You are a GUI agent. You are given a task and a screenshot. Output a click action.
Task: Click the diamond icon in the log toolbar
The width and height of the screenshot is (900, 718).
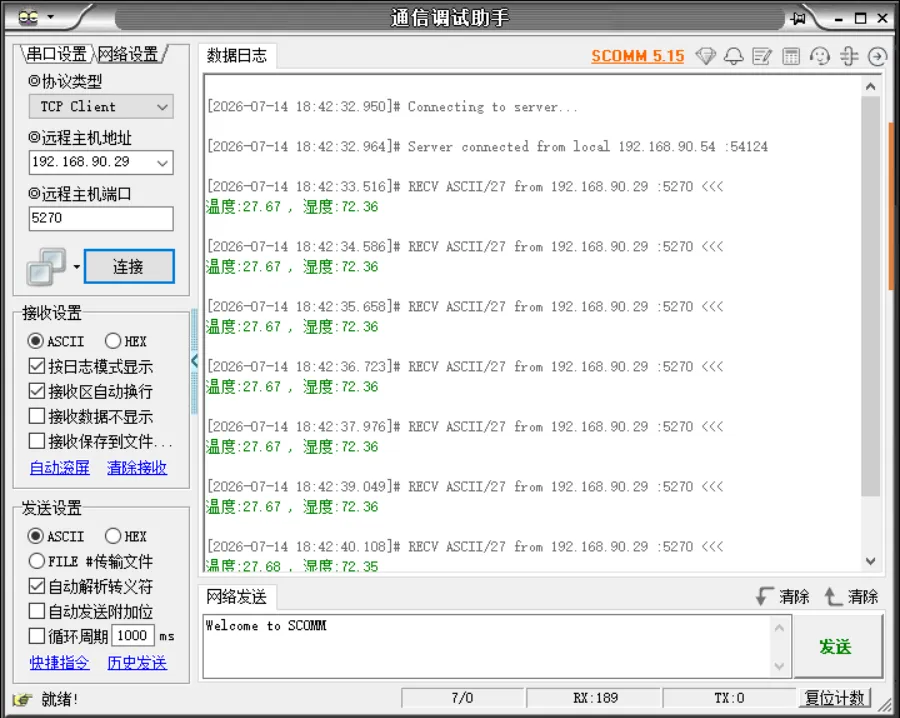[x=705, y=56]
